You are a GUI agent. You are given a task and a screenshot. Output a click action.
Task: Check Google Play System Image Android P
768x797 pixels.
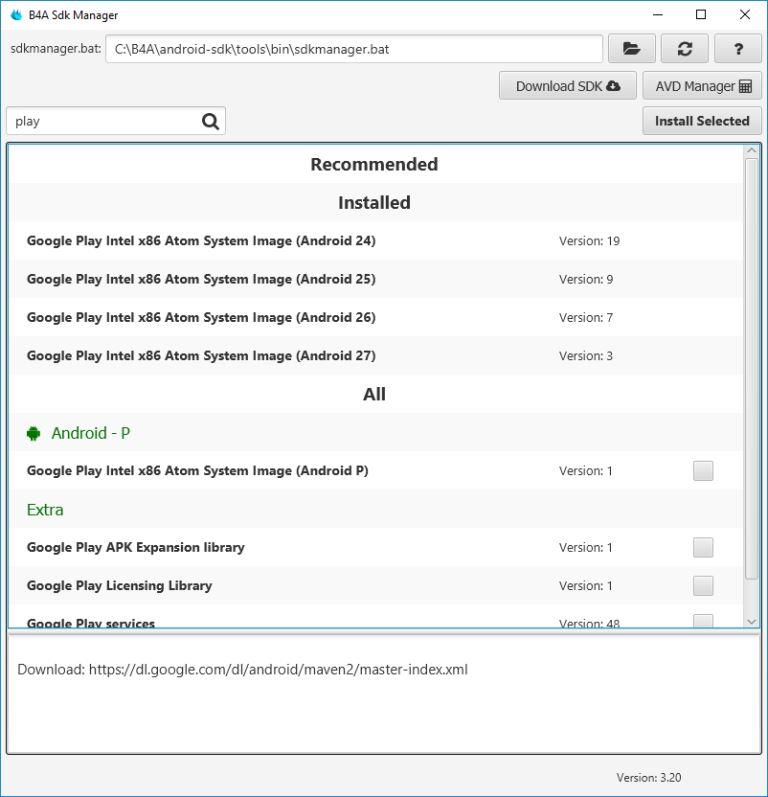tap(703, 471)
